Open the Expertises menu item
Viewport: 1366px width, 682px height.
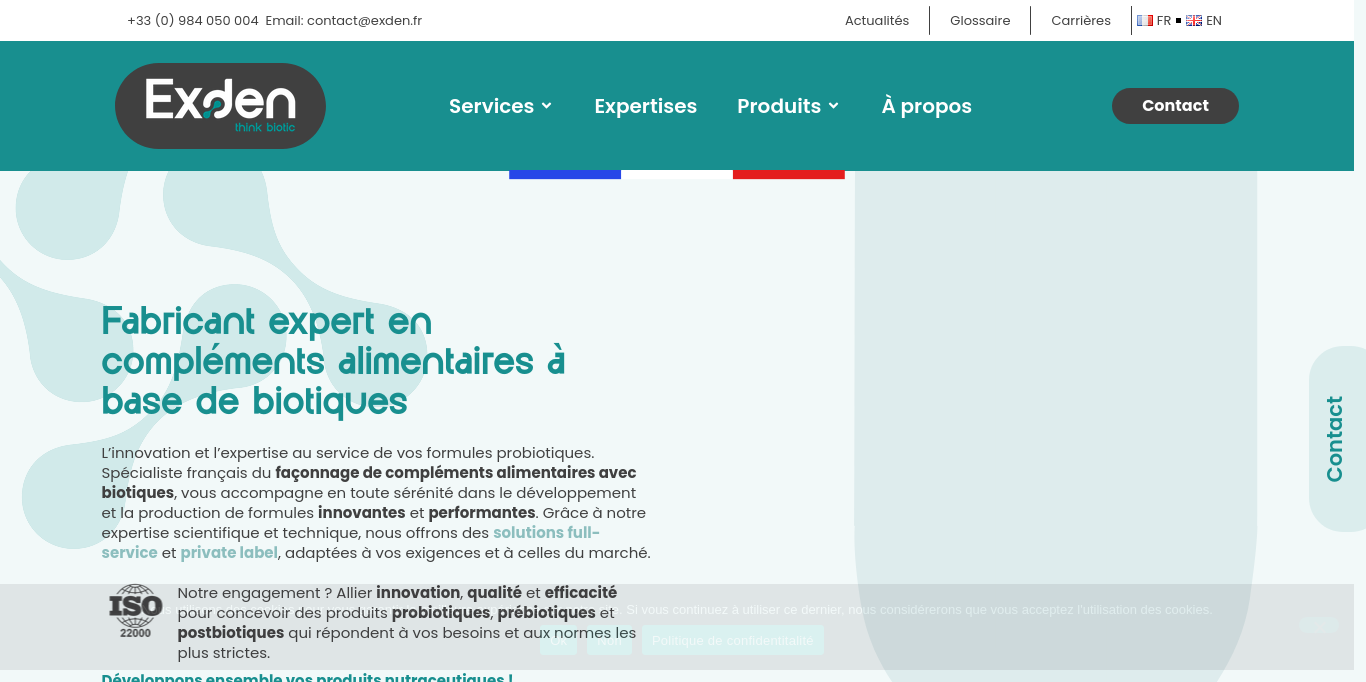[645, 106]
